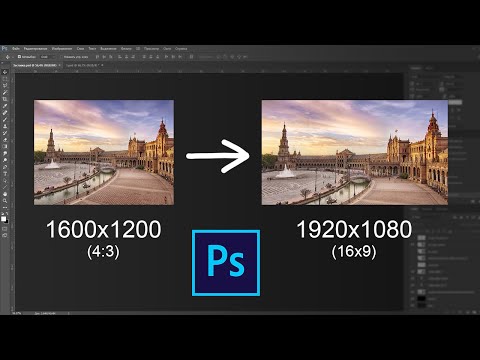Screen dimensions: 480x360
Task: Select the Blur tool
Action: point(5,153)
